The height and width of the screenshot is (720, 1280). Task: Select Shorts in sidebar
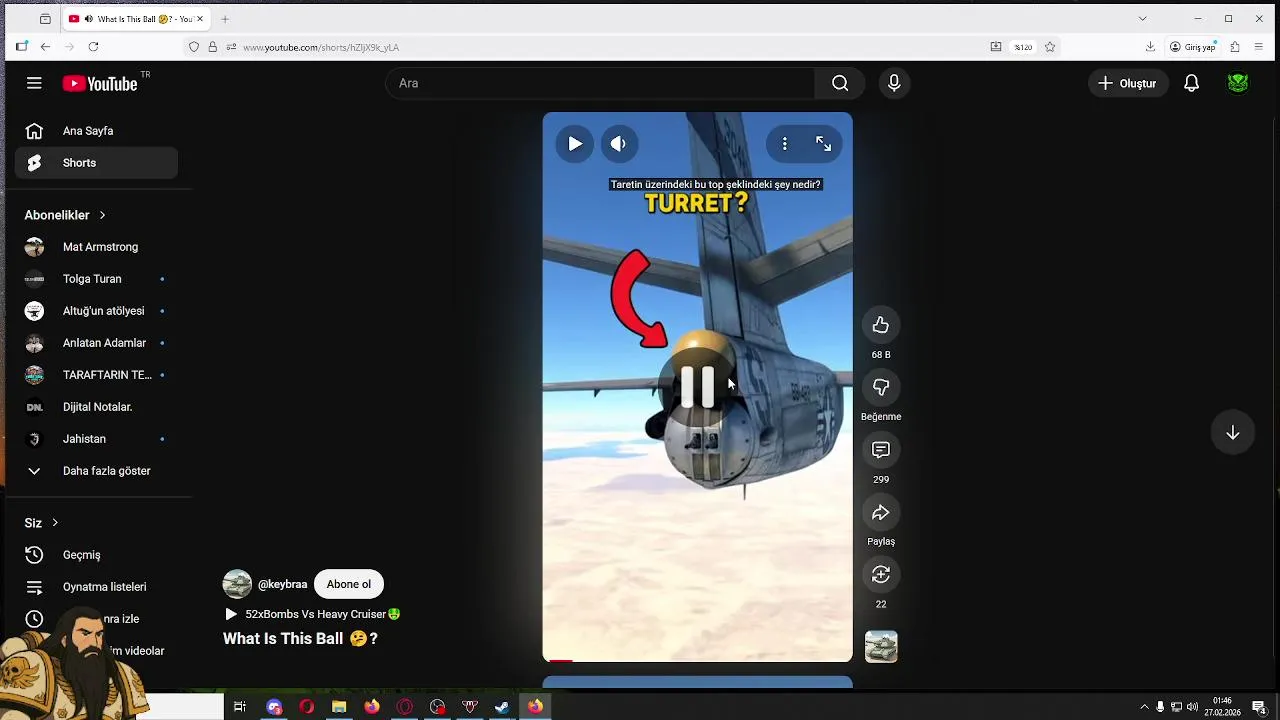[96, 163]
